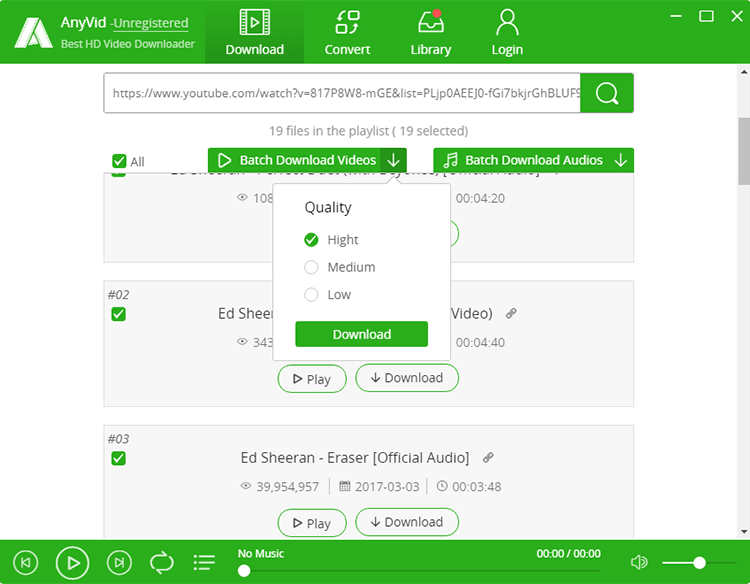Click the clock icon next to 00:03:48
Image resolution: width=750 pixels, height=584 pixels.
(x=442, y=486)
